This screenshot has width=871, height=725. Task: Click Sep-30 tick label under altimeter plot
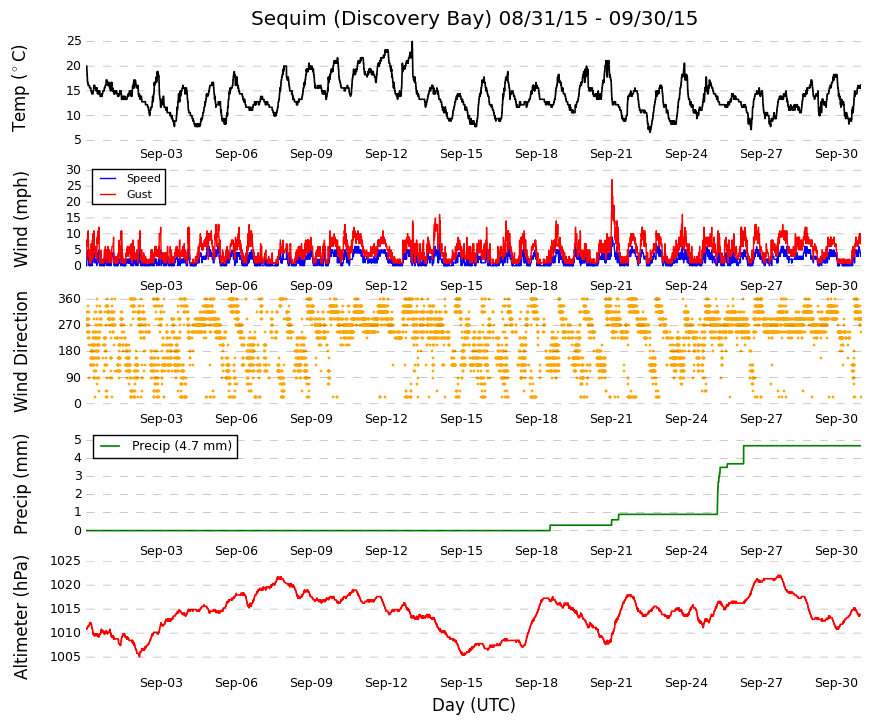click(x=836, y=683)
